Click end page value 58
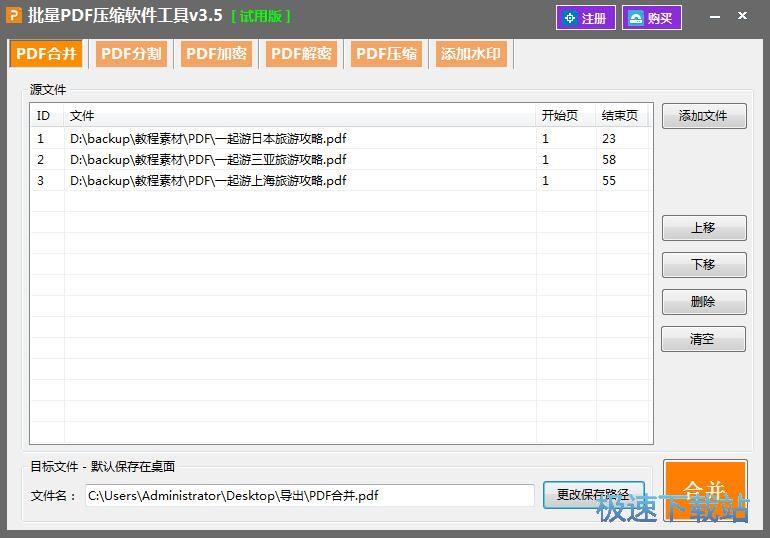The width and height of the screenshot is (770, 538). point(609,160)
